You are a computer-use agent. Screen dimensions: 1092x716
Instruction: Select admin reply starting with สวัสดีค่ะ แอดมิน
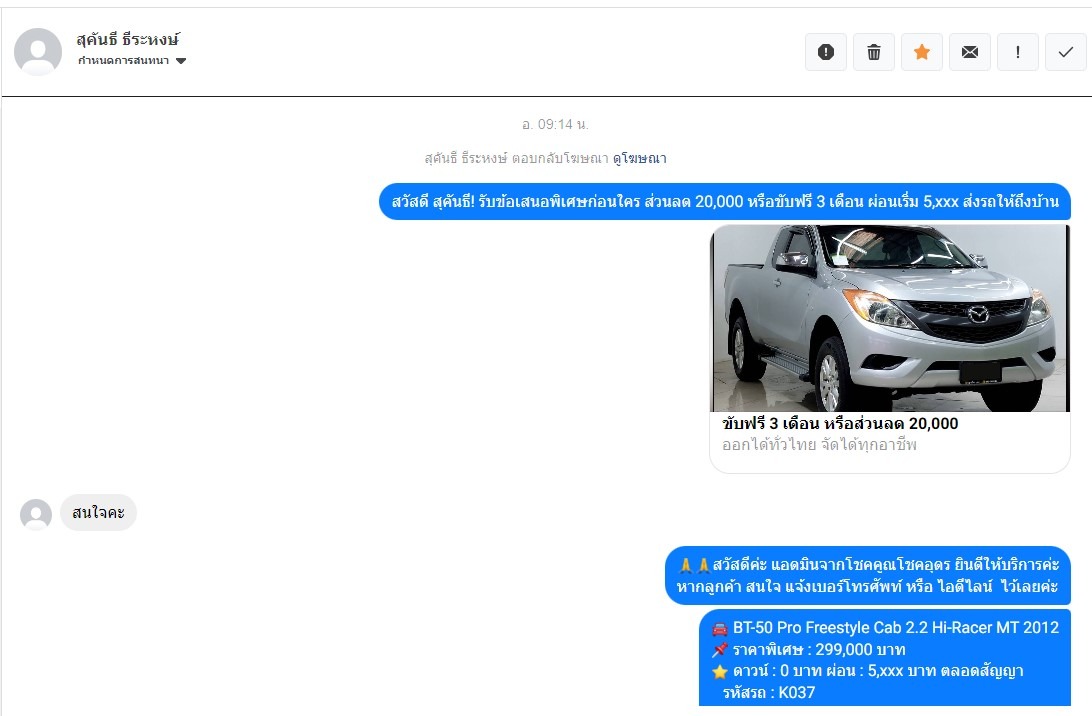867,575
